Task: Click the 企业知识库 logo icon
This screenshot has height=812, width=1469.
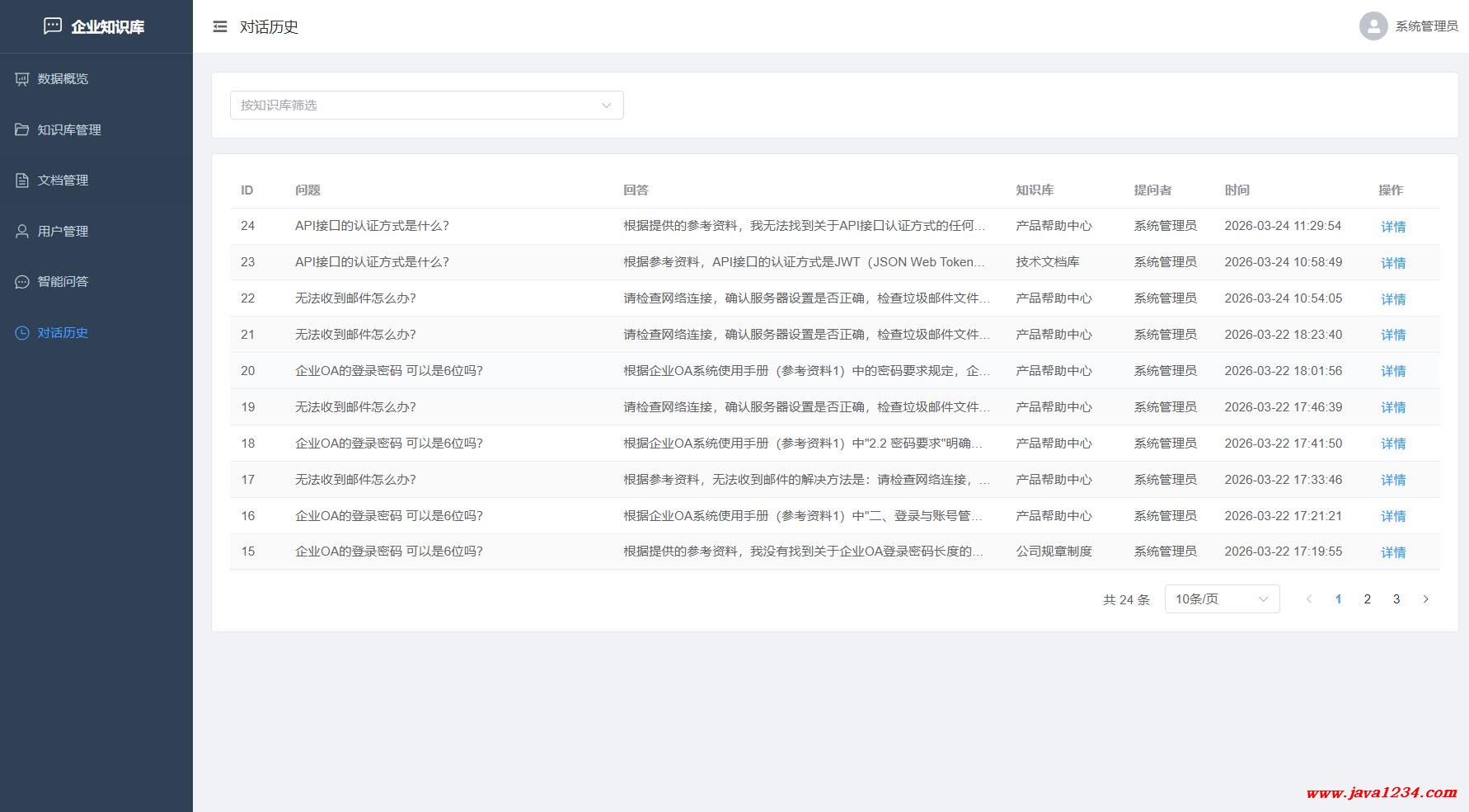Action: 53,26
